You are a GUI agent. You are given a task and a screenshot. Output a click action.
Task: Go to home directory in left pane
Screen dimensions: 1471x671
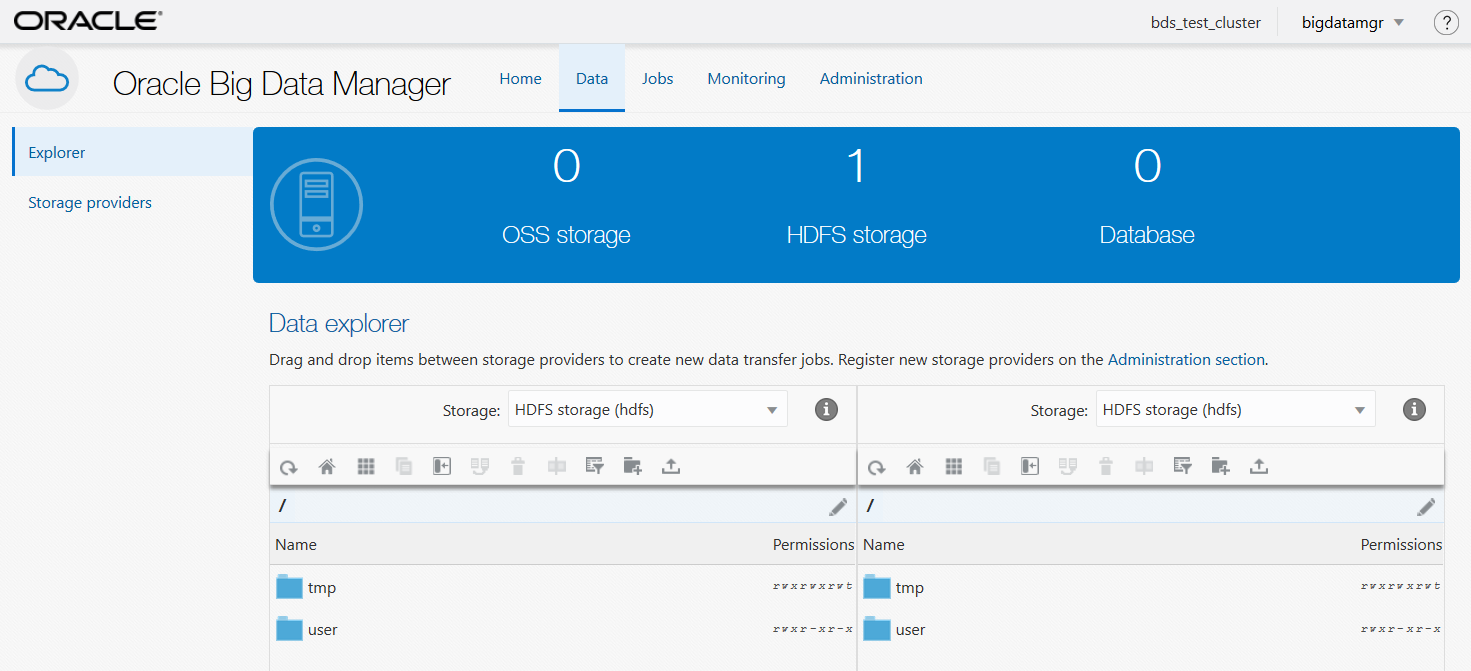(x=327, y=466)
